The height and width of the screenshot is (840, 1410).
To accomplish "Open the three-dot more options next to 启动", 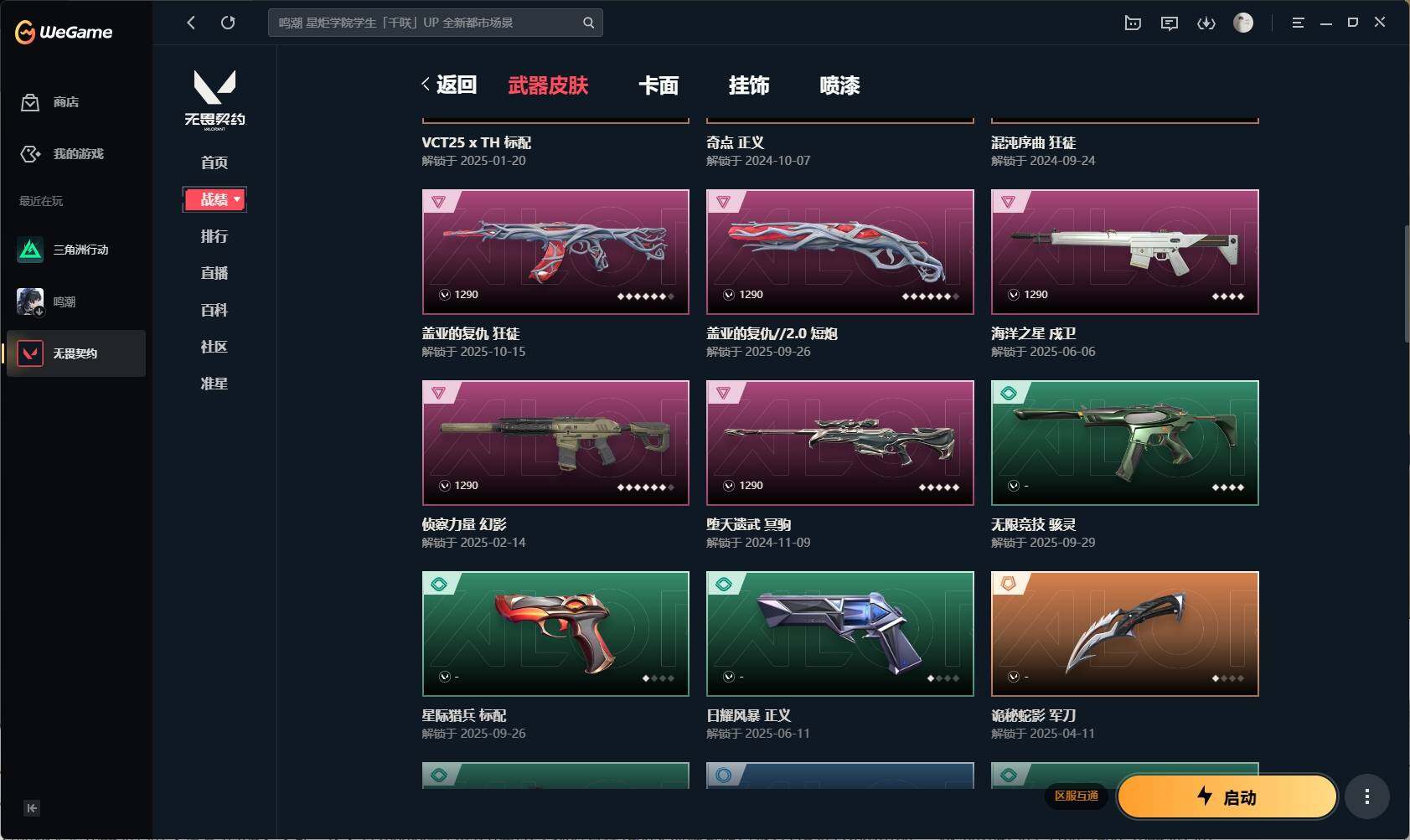I will [x=1367, y=796].
